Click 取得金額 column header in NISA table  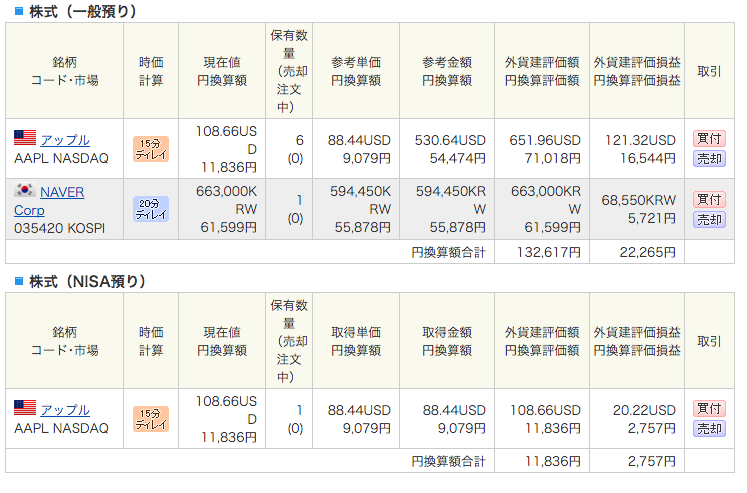[x=447, y=341]
